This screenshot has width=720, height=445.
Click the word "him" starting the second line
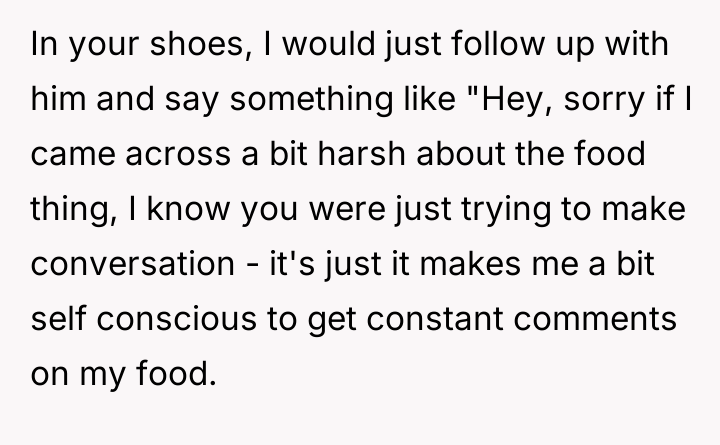click(59, 103)
